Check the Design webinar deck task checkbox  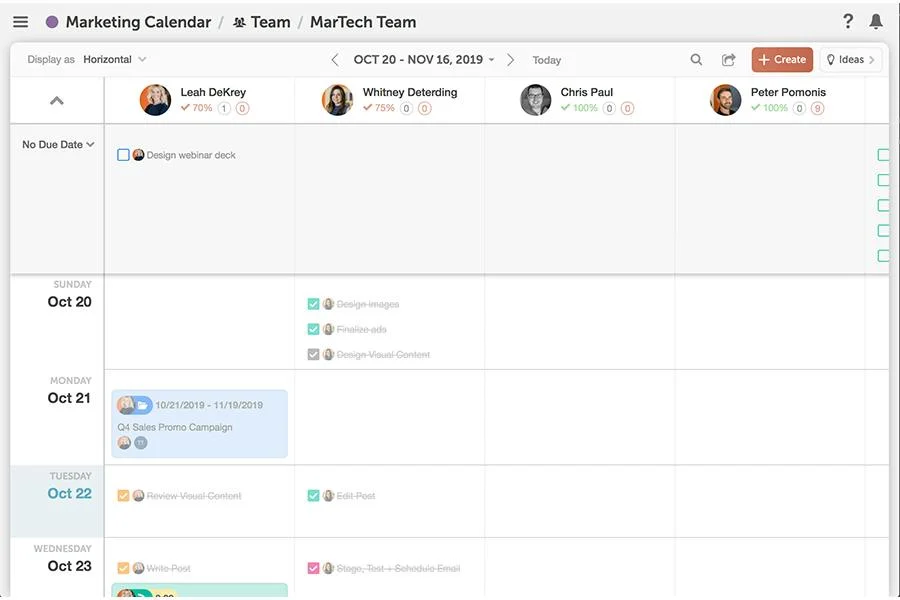pos(123,155)
